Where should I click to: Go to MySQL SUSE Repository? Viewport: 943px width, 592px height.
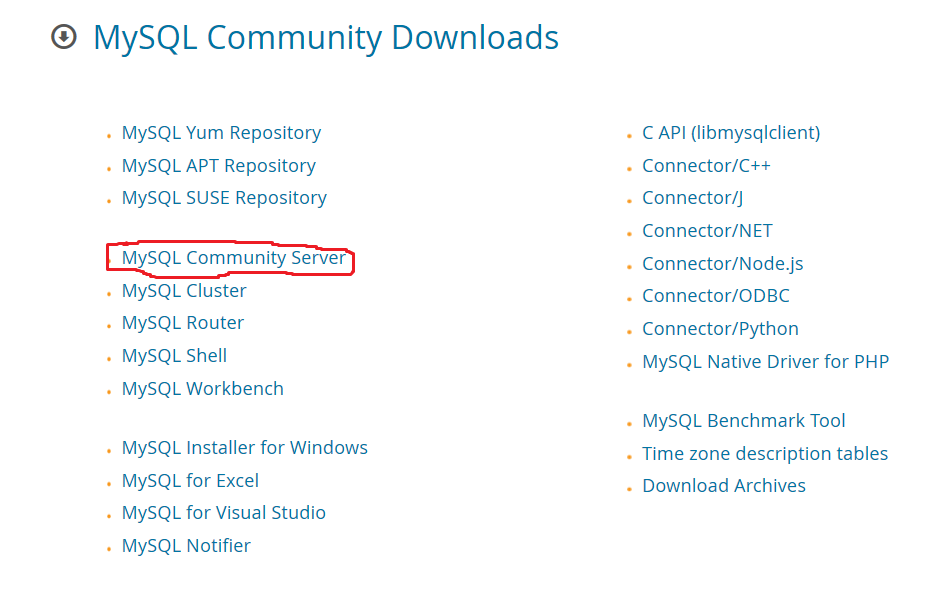tap(224, 198)
